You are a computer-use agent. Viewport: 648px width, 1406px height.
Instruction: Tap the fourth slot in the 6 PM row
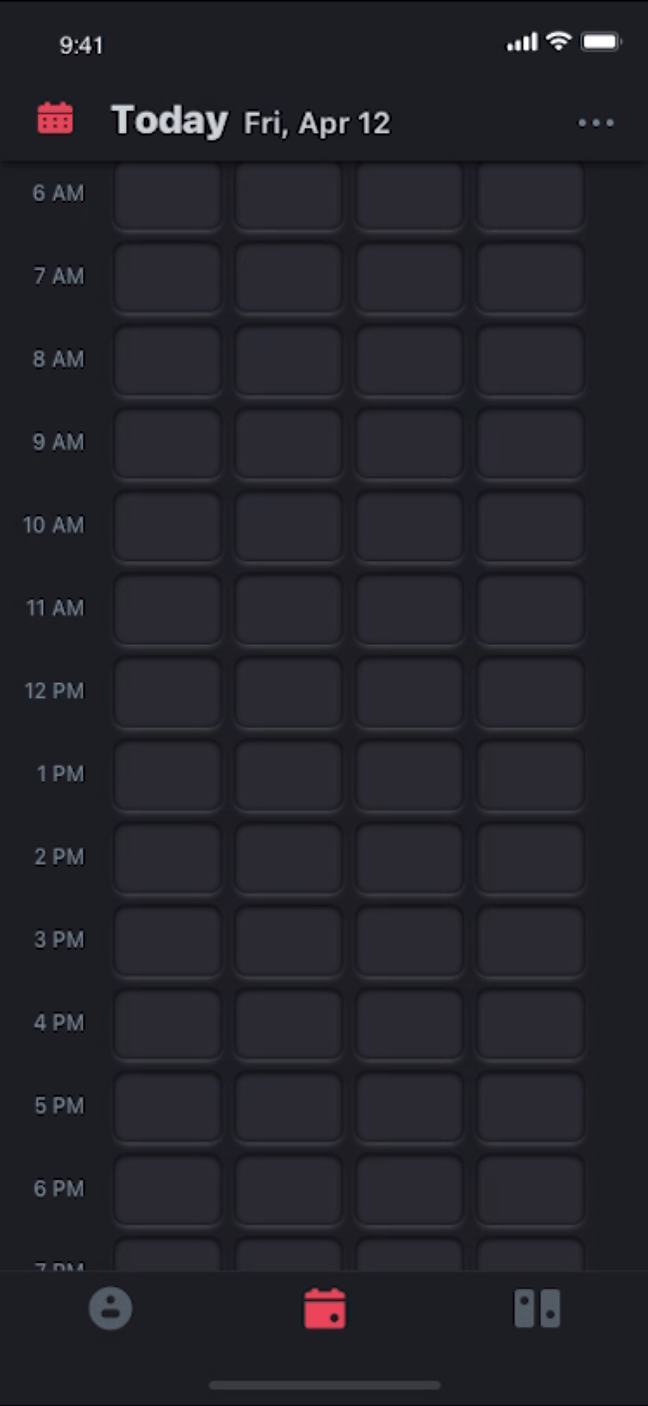click(530, 1190)
